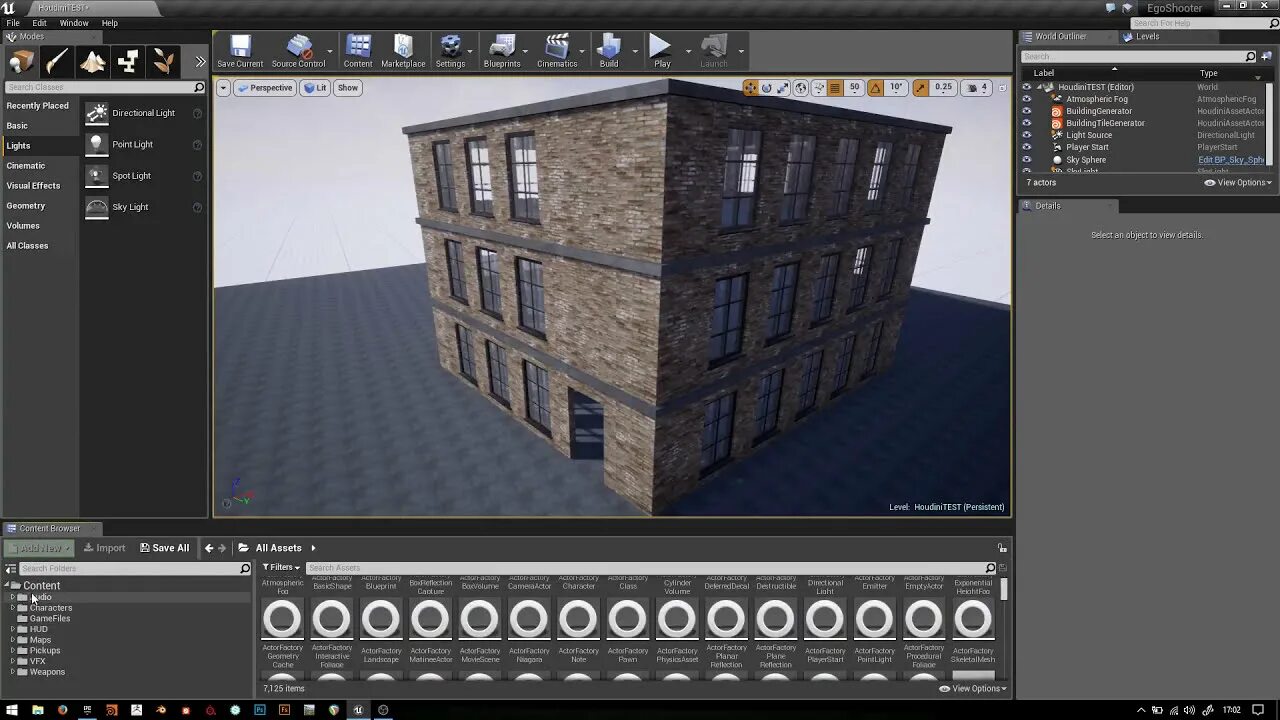Click the Add New button
The image size is (1280, 720).
[x=37, y=548]
